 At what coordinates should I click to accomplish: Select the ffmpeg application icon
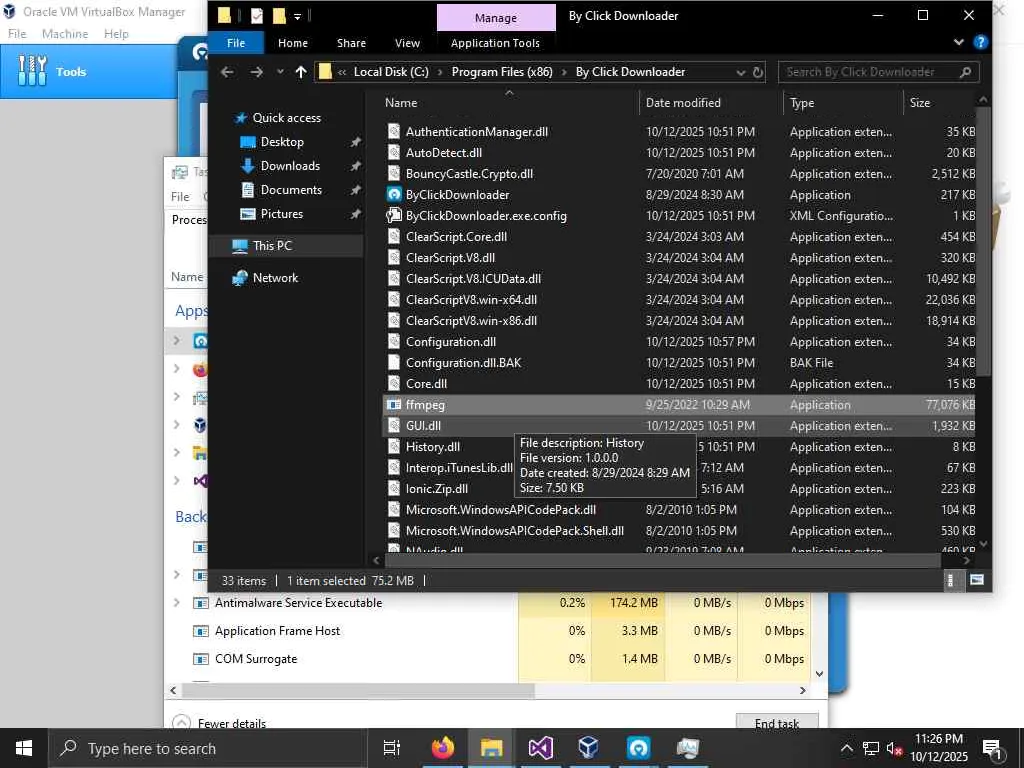point(394,405)
